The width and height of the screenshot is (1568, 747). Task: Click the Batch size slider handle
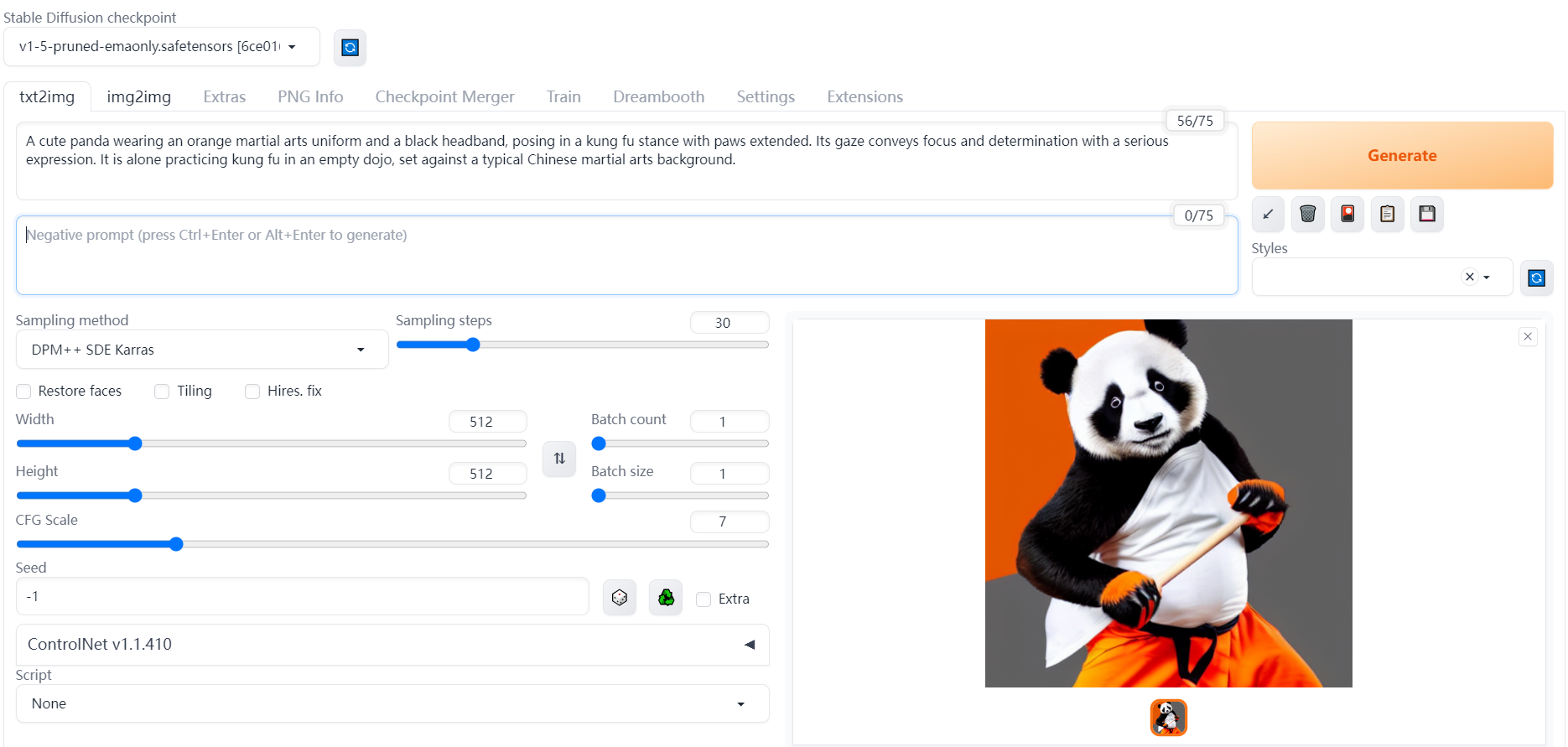click(599, 495)
